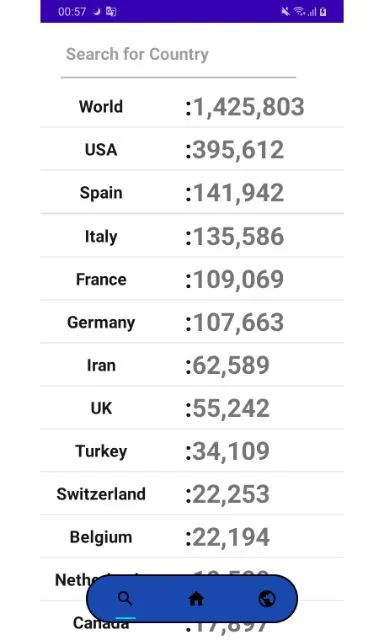Select the Spain row
This screenshot has width=384, height=640.
(192, 192)
